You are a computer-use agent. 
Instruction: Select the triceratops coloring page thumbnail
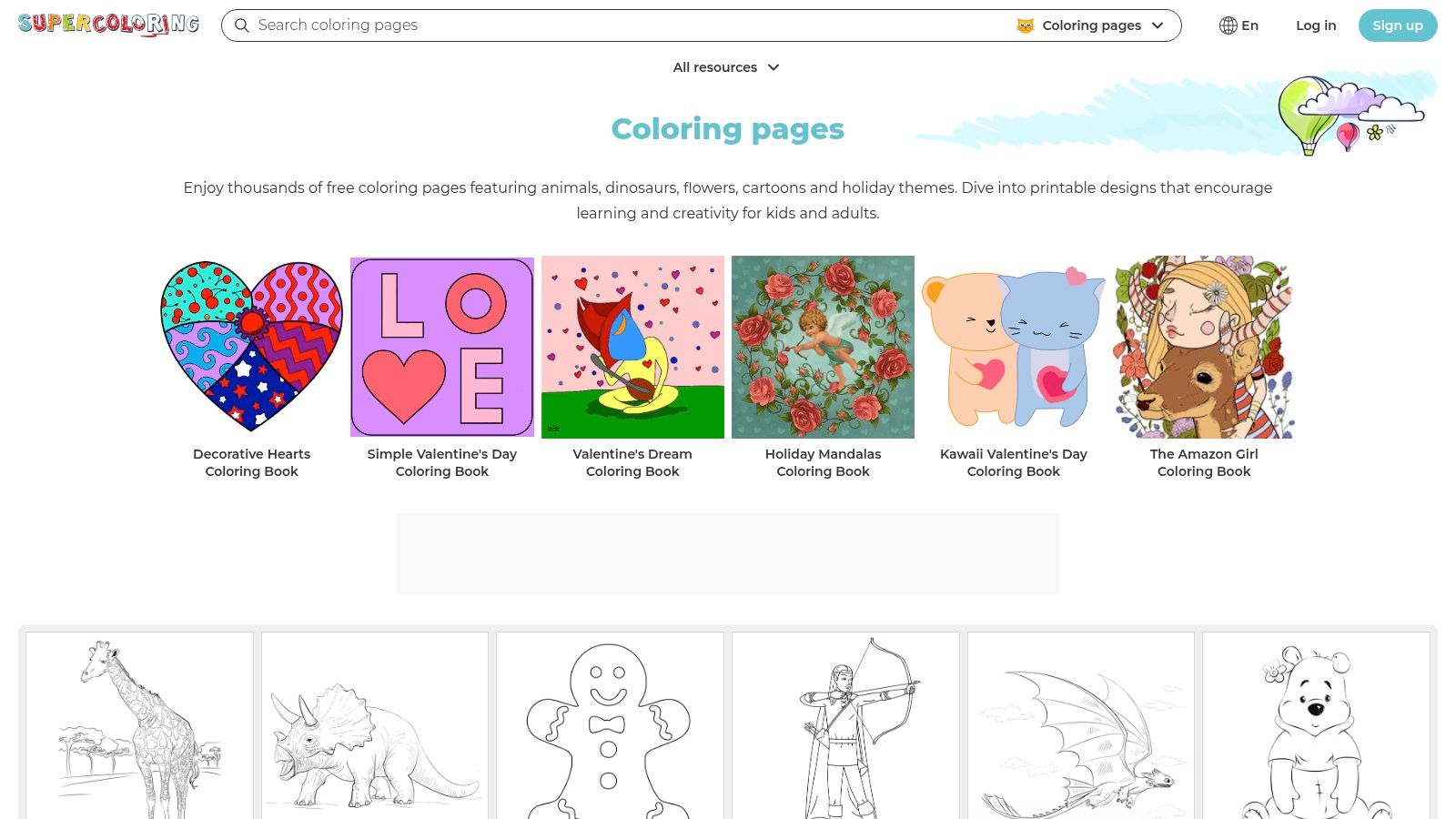point(375,728)
